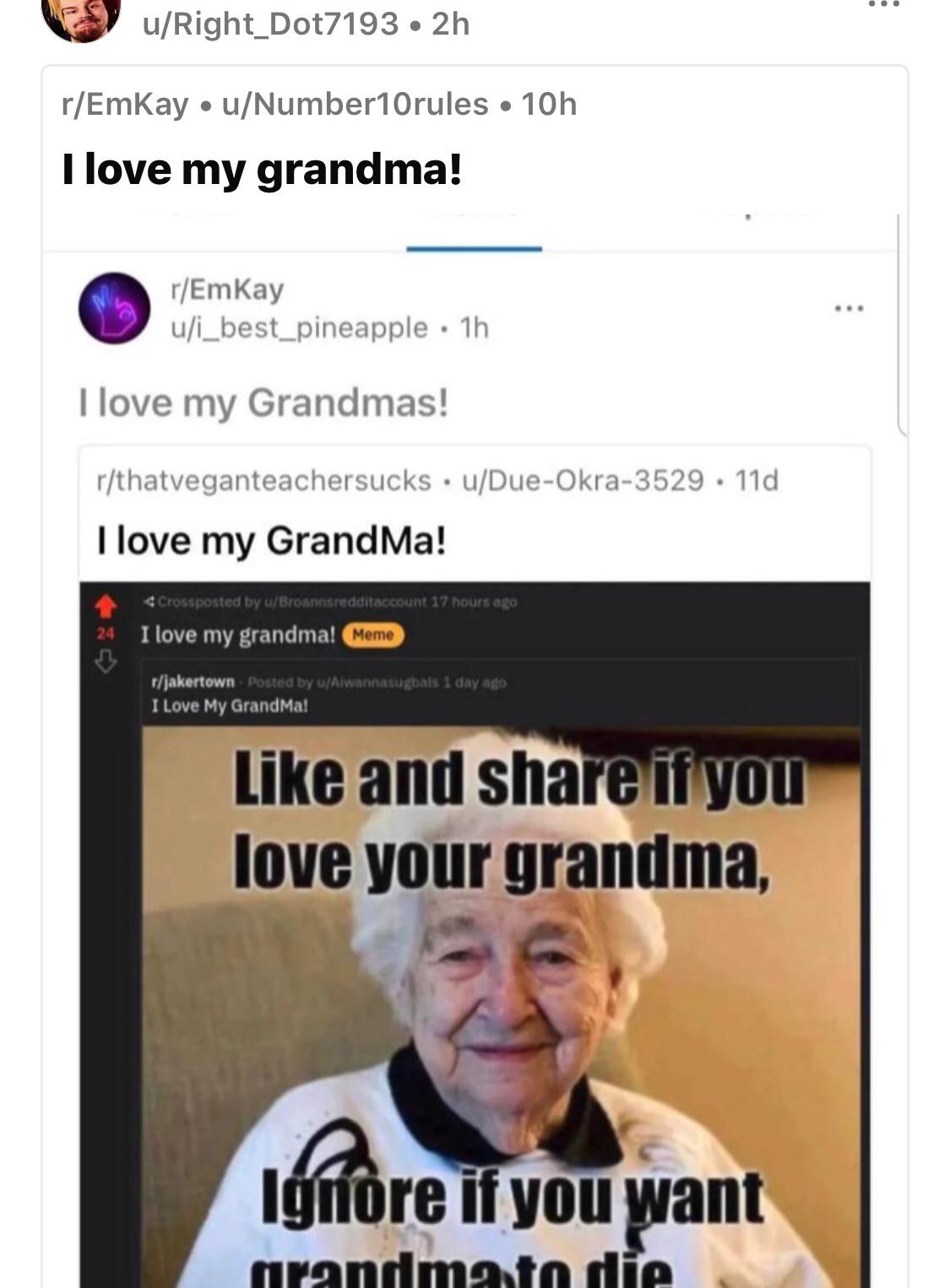Screen dimensions: 950x1288
Task: Open 'I love my GrandMa!' nested post title
Action: [x=272, y=540]
